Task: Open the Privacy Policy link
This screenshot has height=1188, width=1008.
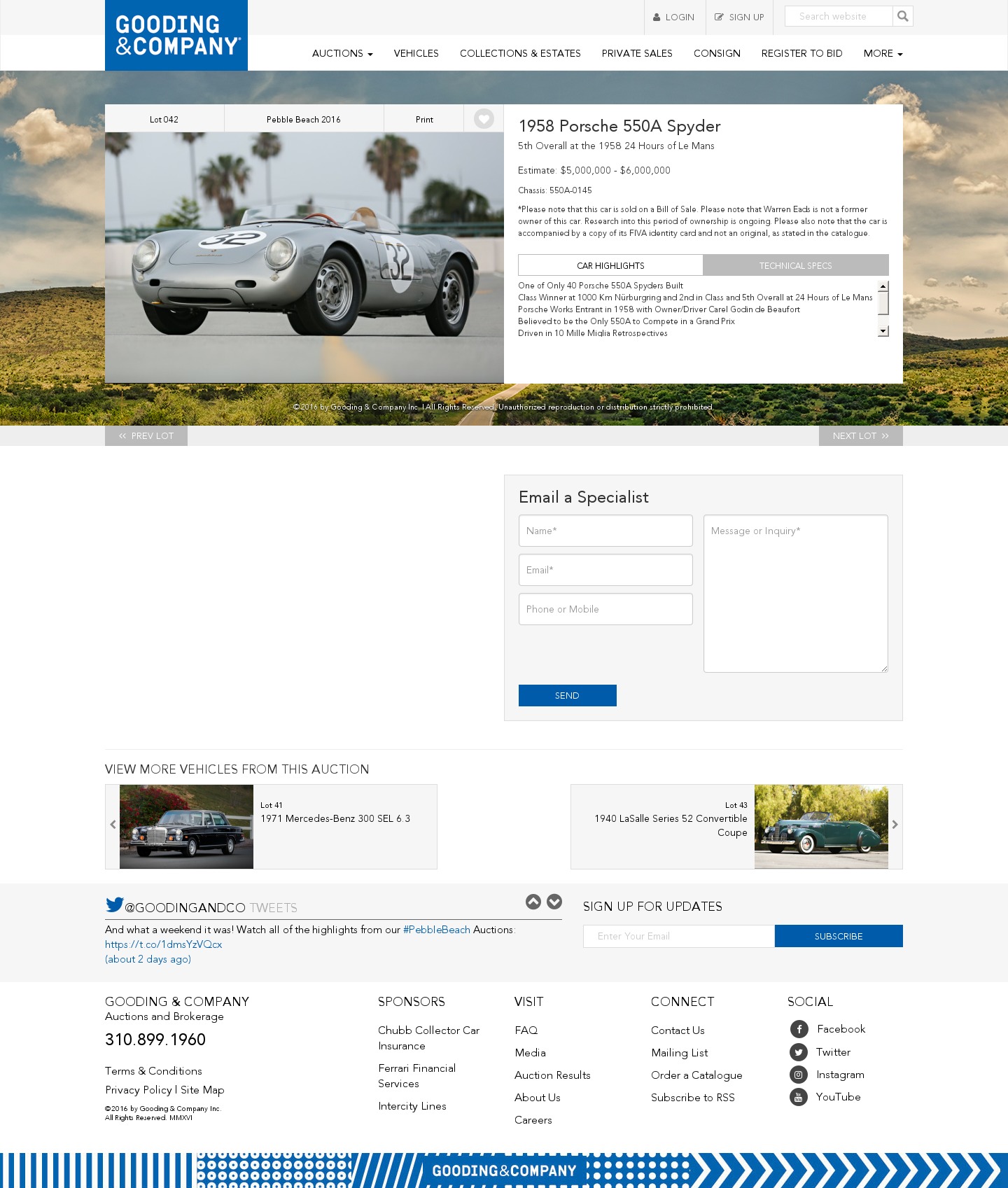Action: click(139, 1090)
